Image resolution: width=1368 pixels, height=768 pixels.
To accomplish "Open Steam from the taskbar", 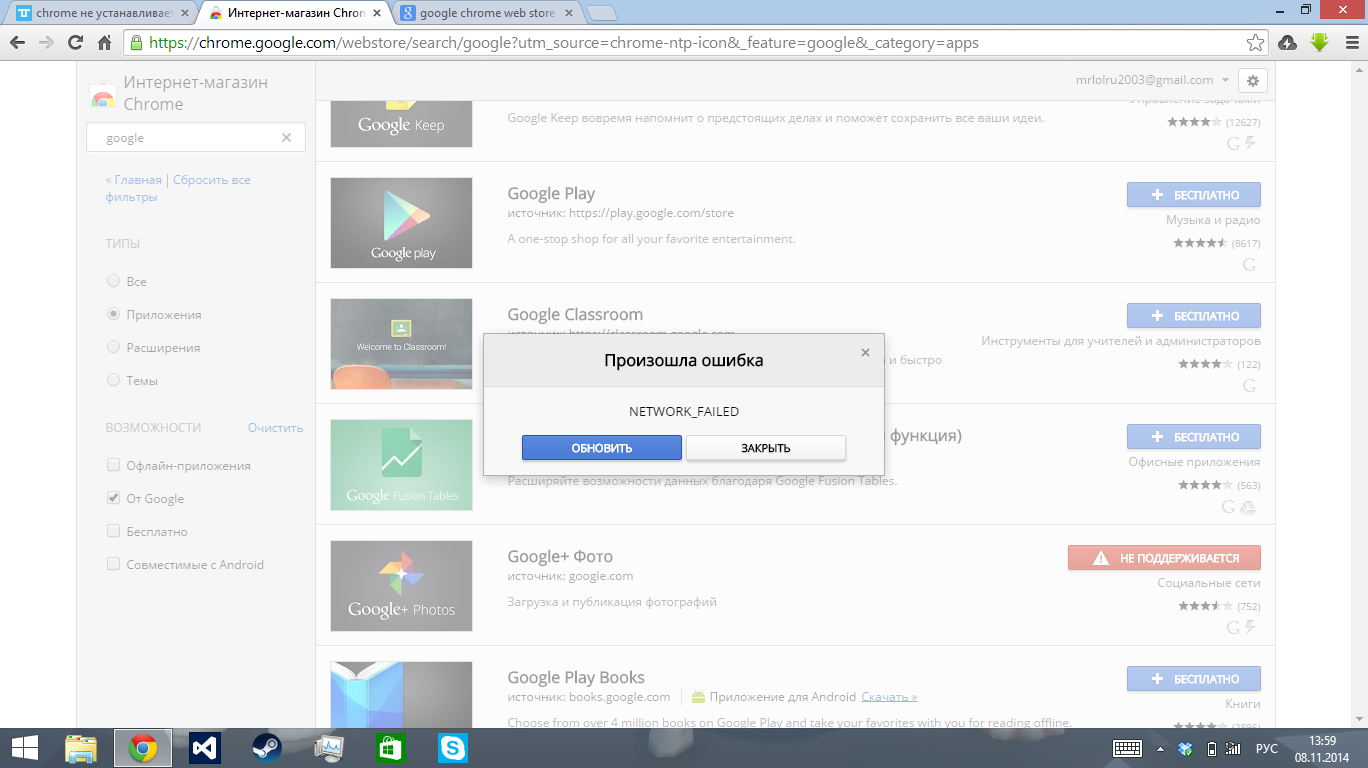I will pyautogui.click(x=266, y=748).
